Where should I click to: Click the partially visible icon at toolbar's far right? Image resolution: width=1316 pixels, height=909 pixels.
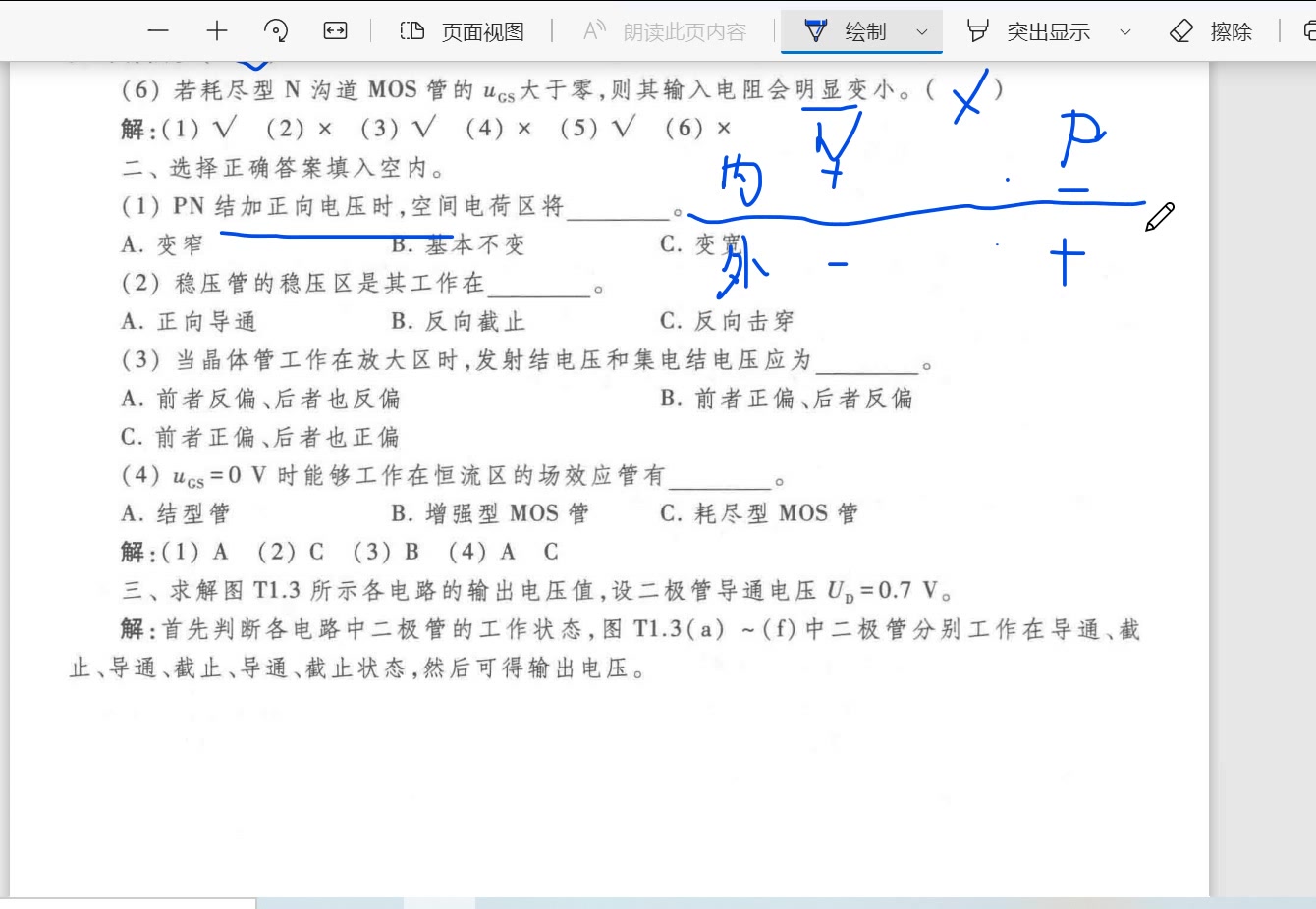pyautogui.click(x=1310, y=30)
